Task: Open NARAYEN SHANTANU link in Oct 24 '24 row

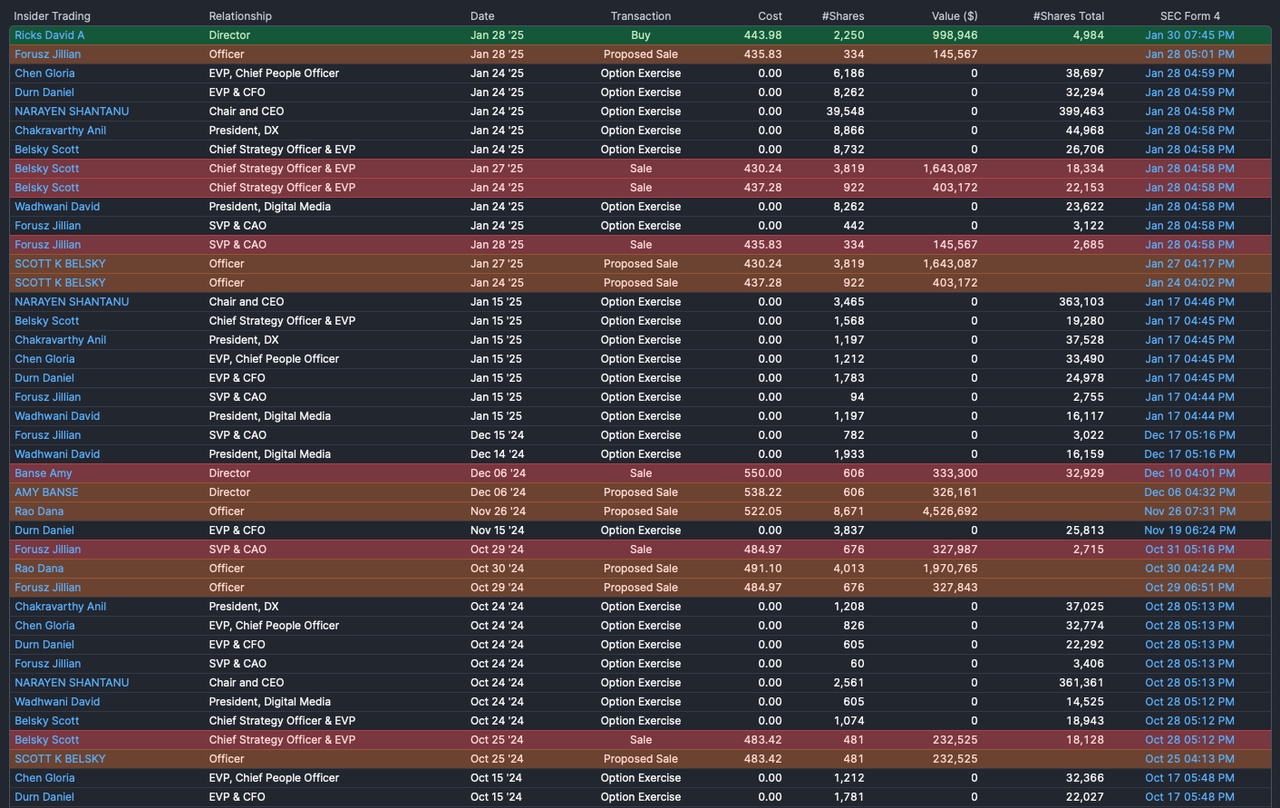Action: click(71, 682)
